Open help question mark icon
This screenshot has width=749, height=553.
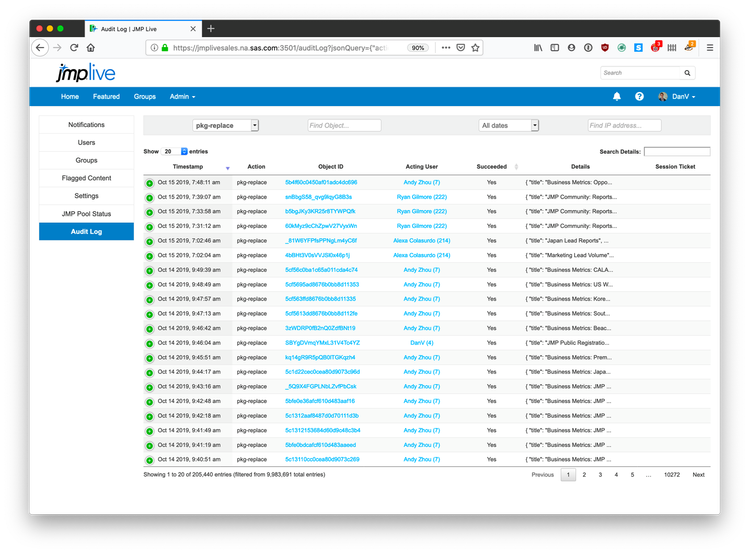[639, 96]
